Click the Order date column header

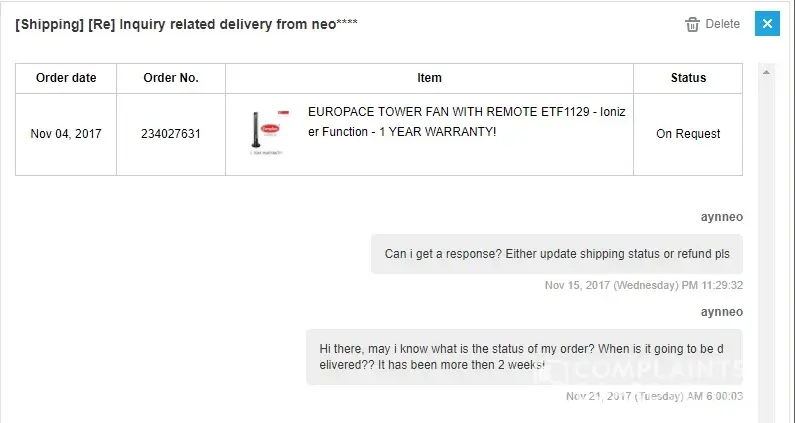point(66,78)
